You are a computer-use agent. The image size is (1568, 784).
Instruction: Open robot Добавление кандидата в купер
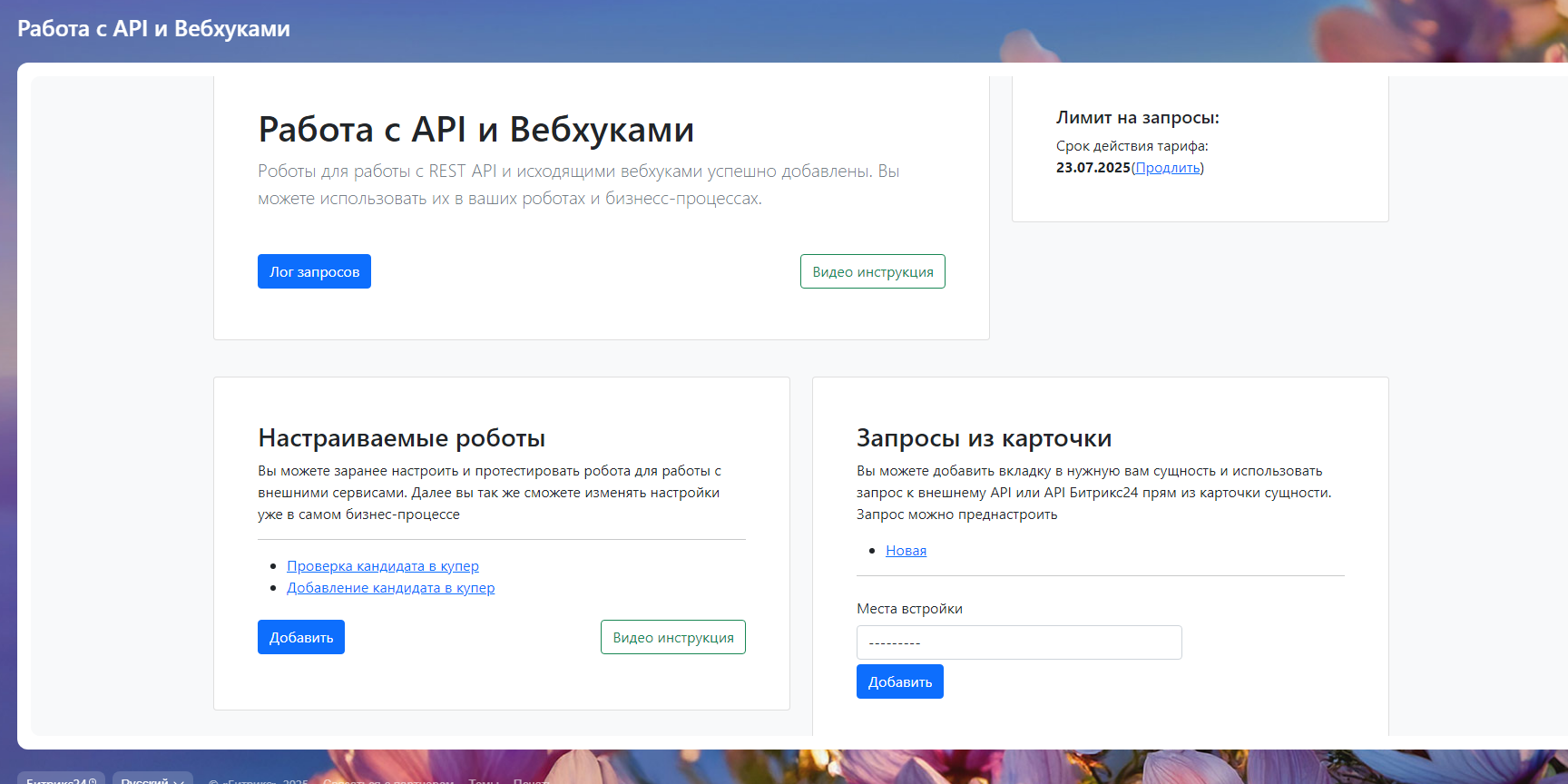[x=390, y=588]
